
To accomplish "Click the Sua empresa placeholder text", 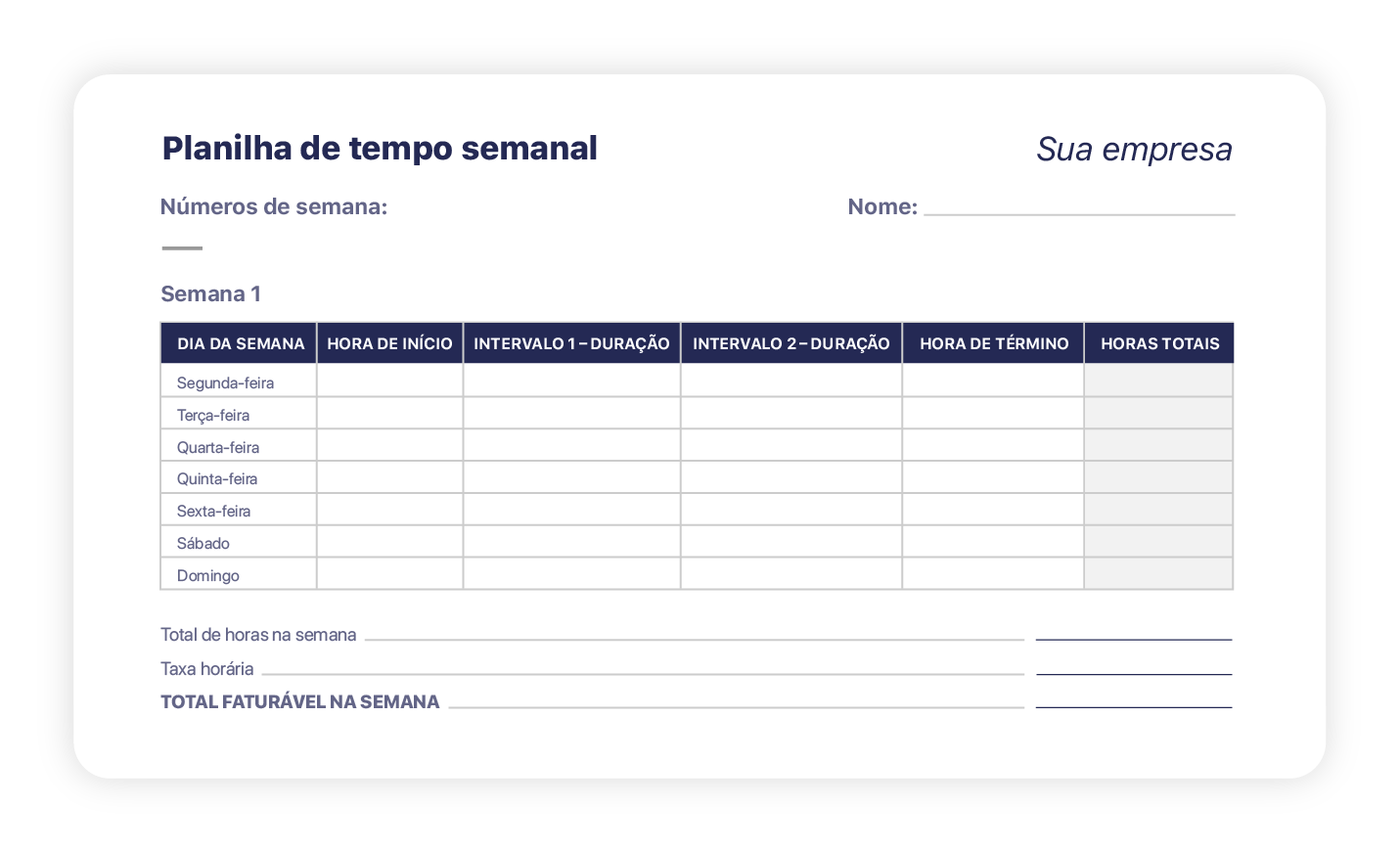I will pos(1133,150).
